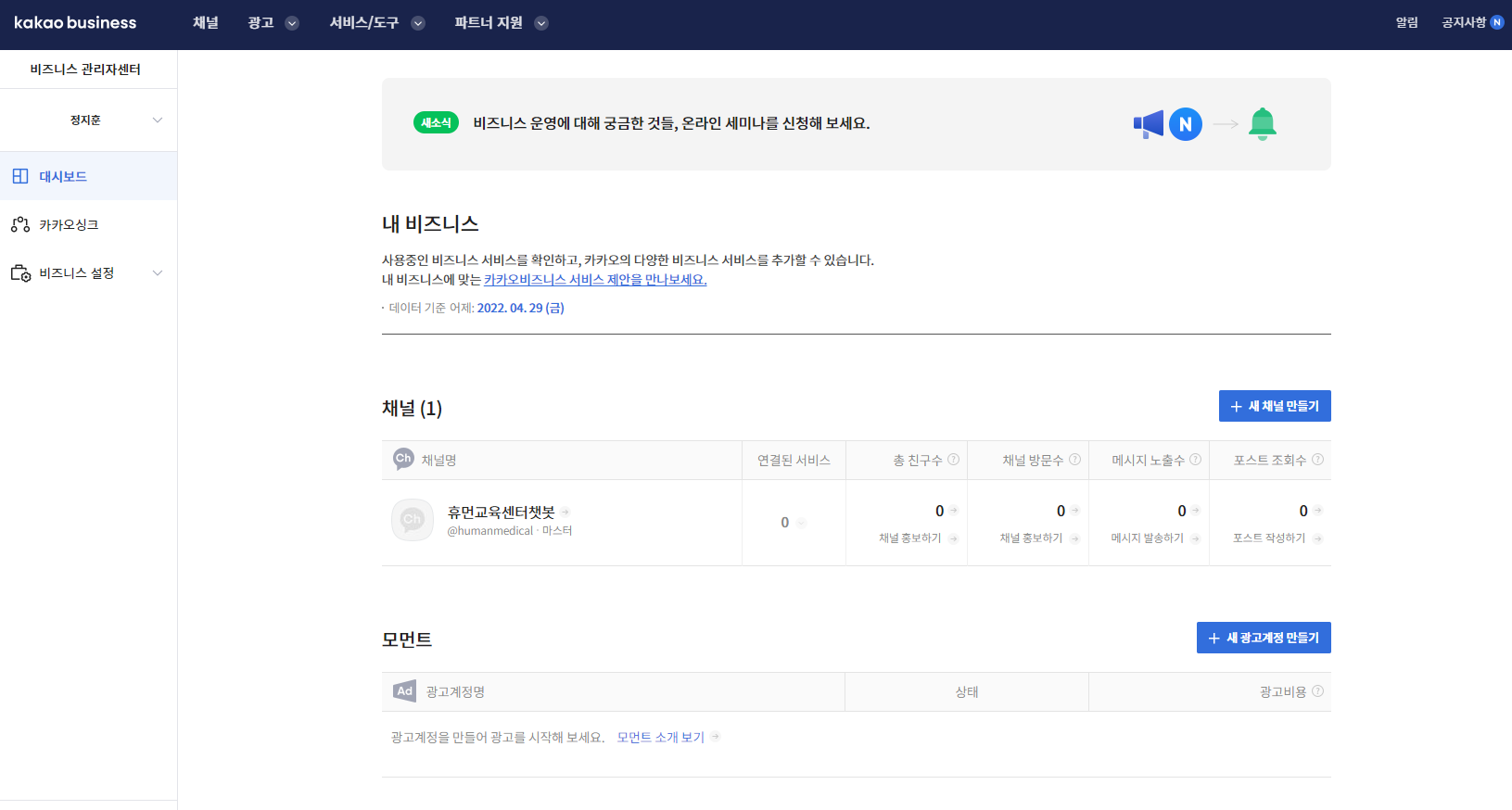Click the @humanmedical channel ID text
1512x810 pixels.
[490, 531]
